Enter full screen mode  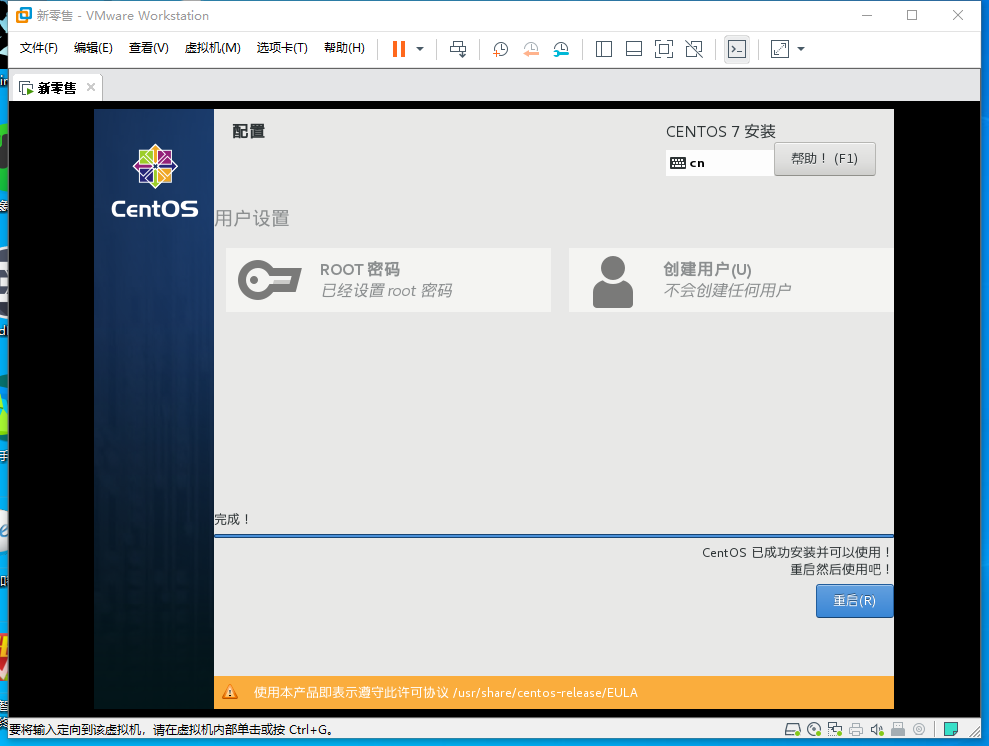point(664,48)
